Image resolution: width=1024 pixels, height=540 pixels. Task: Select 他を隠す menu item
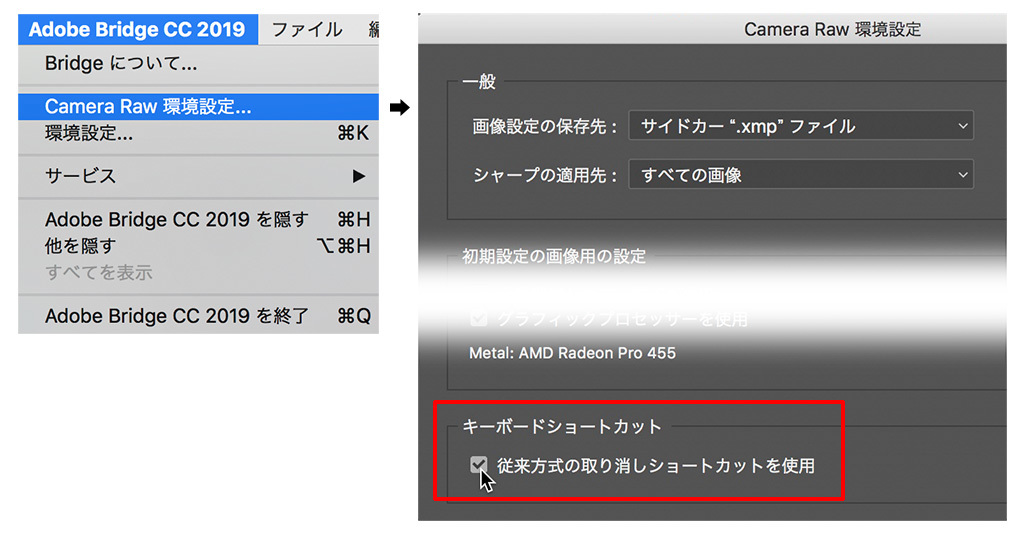pos(199,246)
